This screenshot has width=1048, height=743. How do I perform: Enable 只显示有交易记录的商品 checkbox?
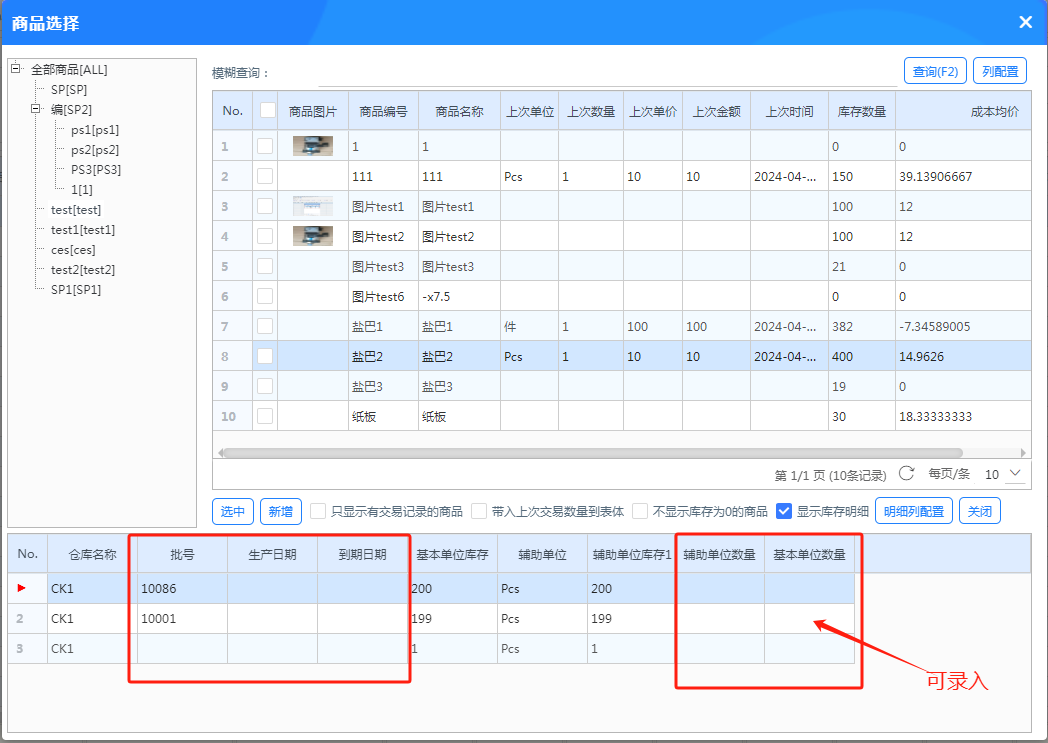[318, 511]
